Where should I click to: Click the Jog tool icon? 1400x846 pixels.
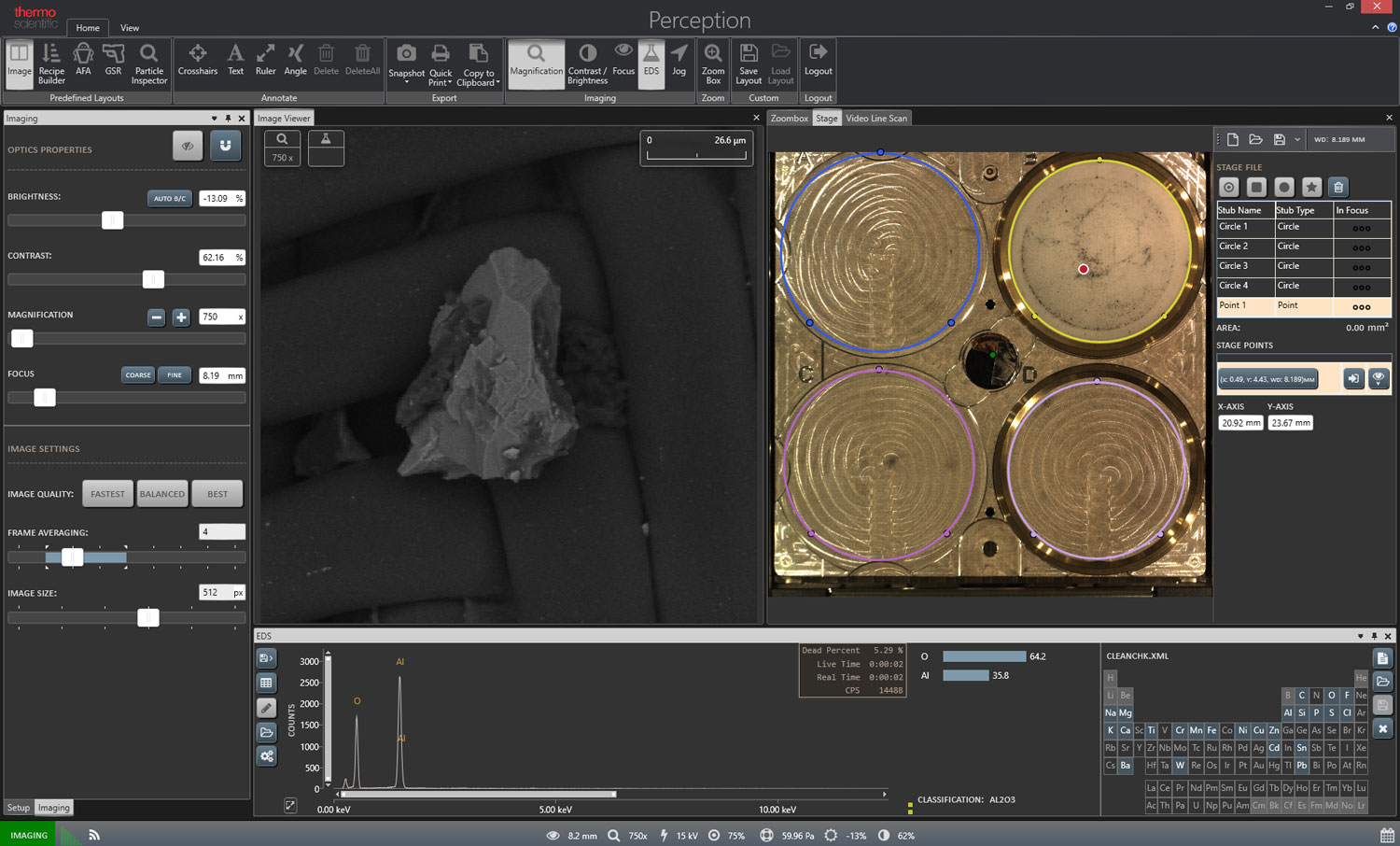click(x=679, y=60)
